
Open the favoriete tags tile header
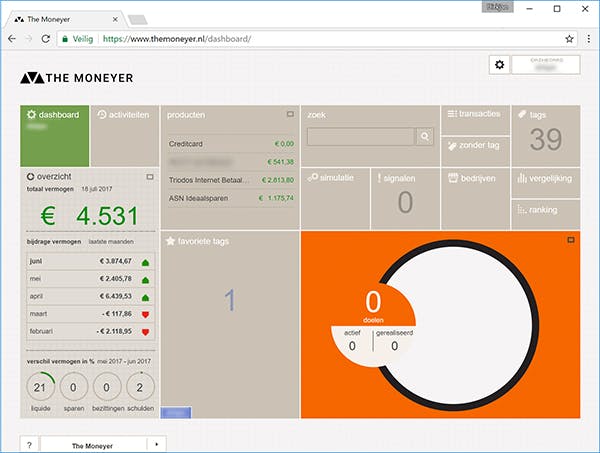pyautogui.click(x=198, y=241)
